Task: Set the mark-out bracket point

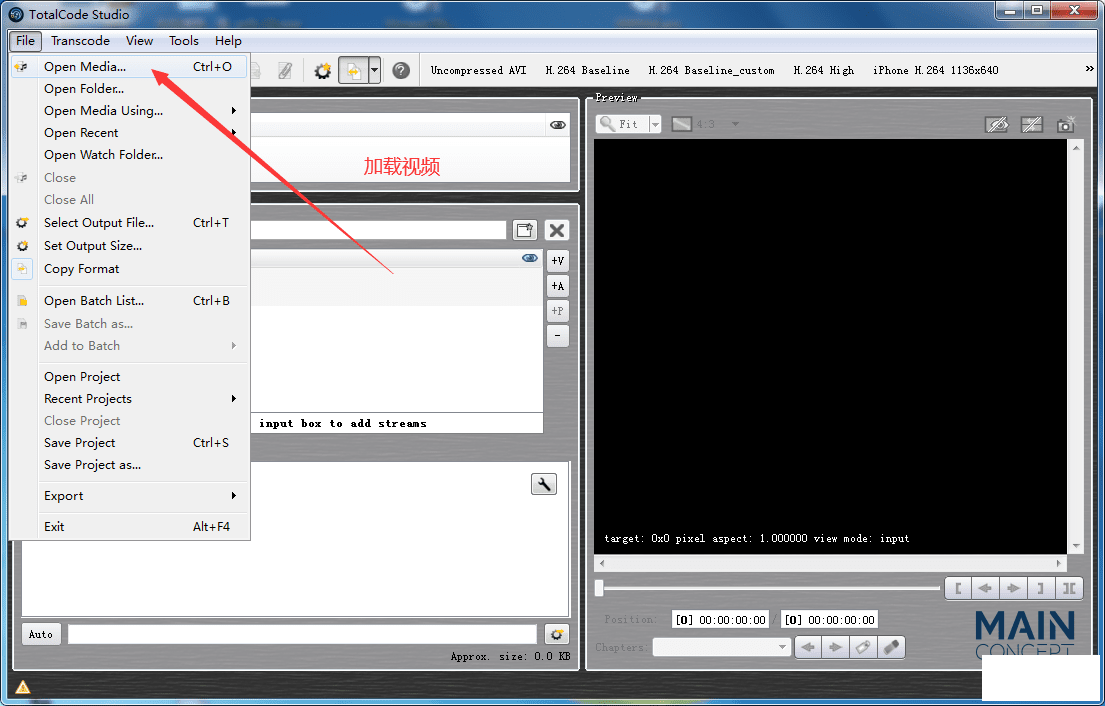Action: [x=1040, y=588]
